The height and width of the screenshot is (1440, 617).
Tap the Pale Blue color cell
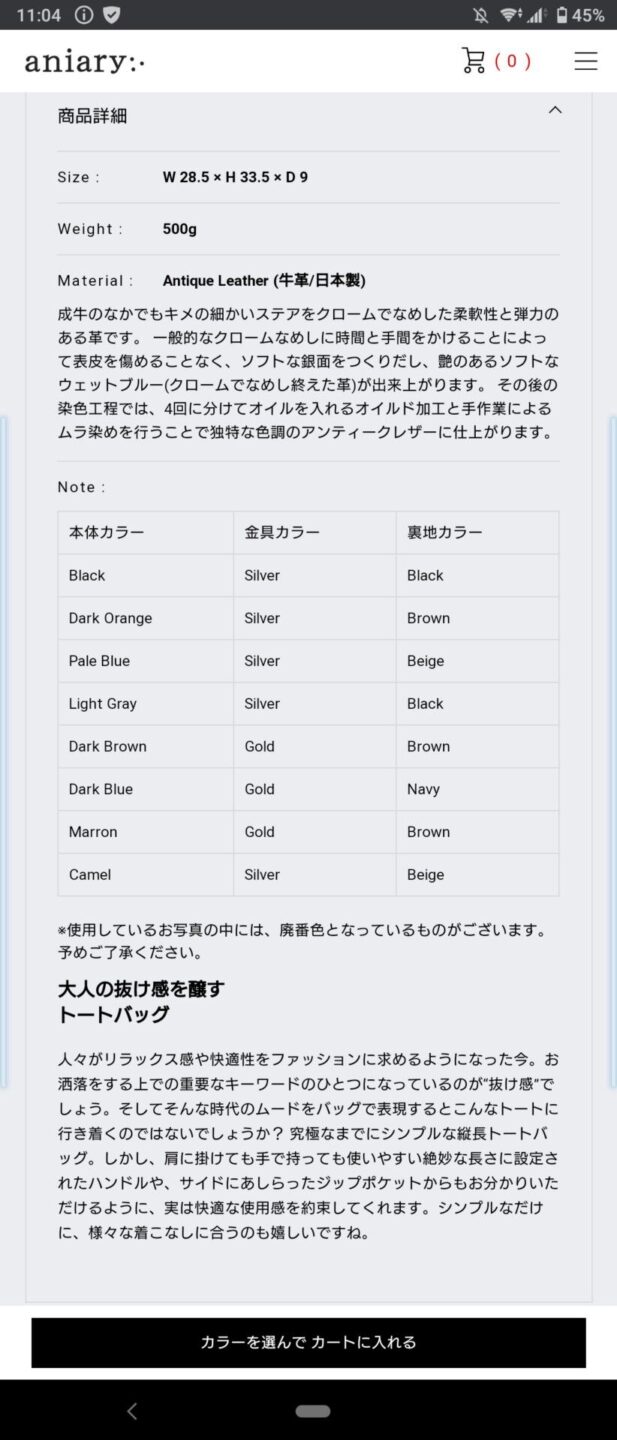coord(99,661)
